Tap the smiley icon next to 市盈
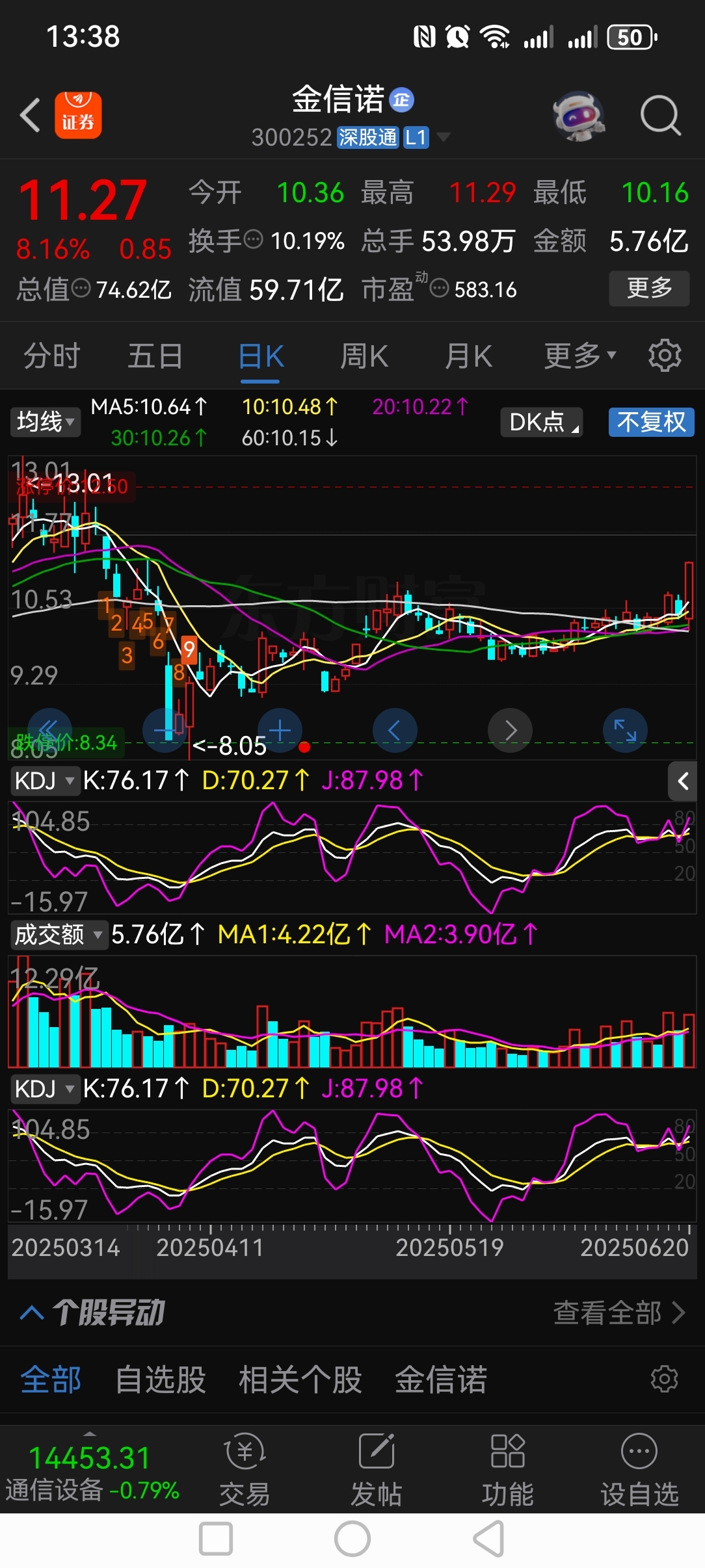This screenshot has height=1568, width=705. pos(440,287)
